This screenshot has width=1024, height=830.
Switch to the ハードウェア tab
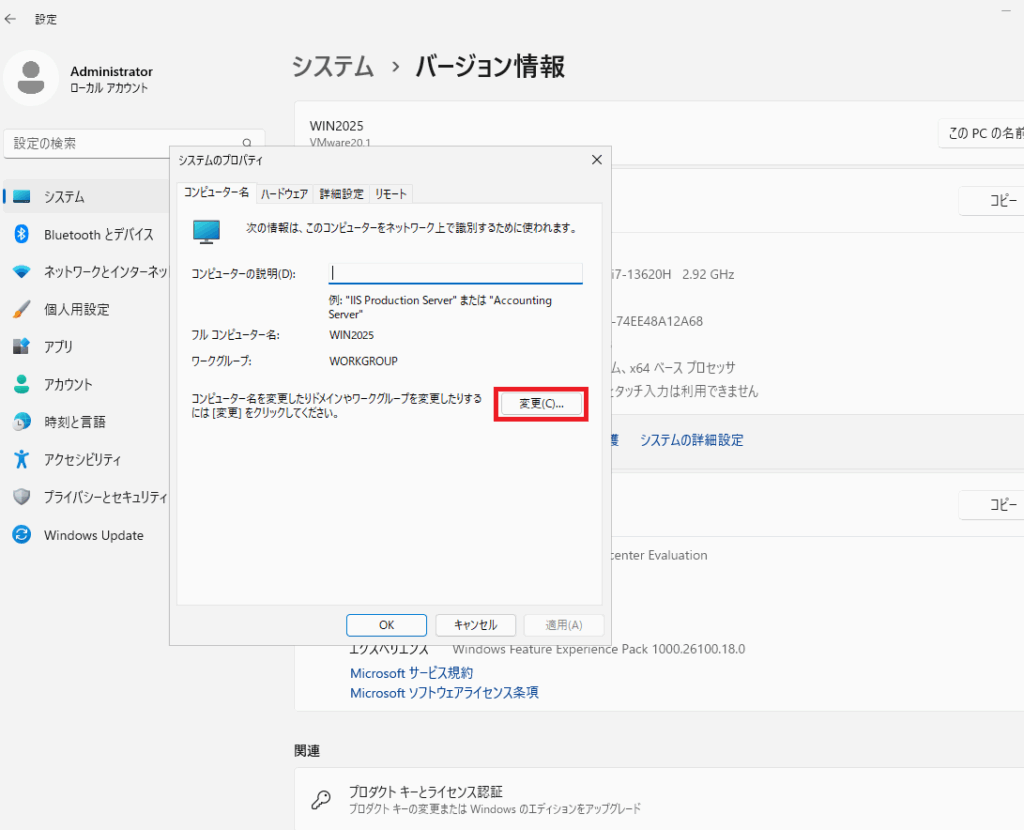coord(284,194)
